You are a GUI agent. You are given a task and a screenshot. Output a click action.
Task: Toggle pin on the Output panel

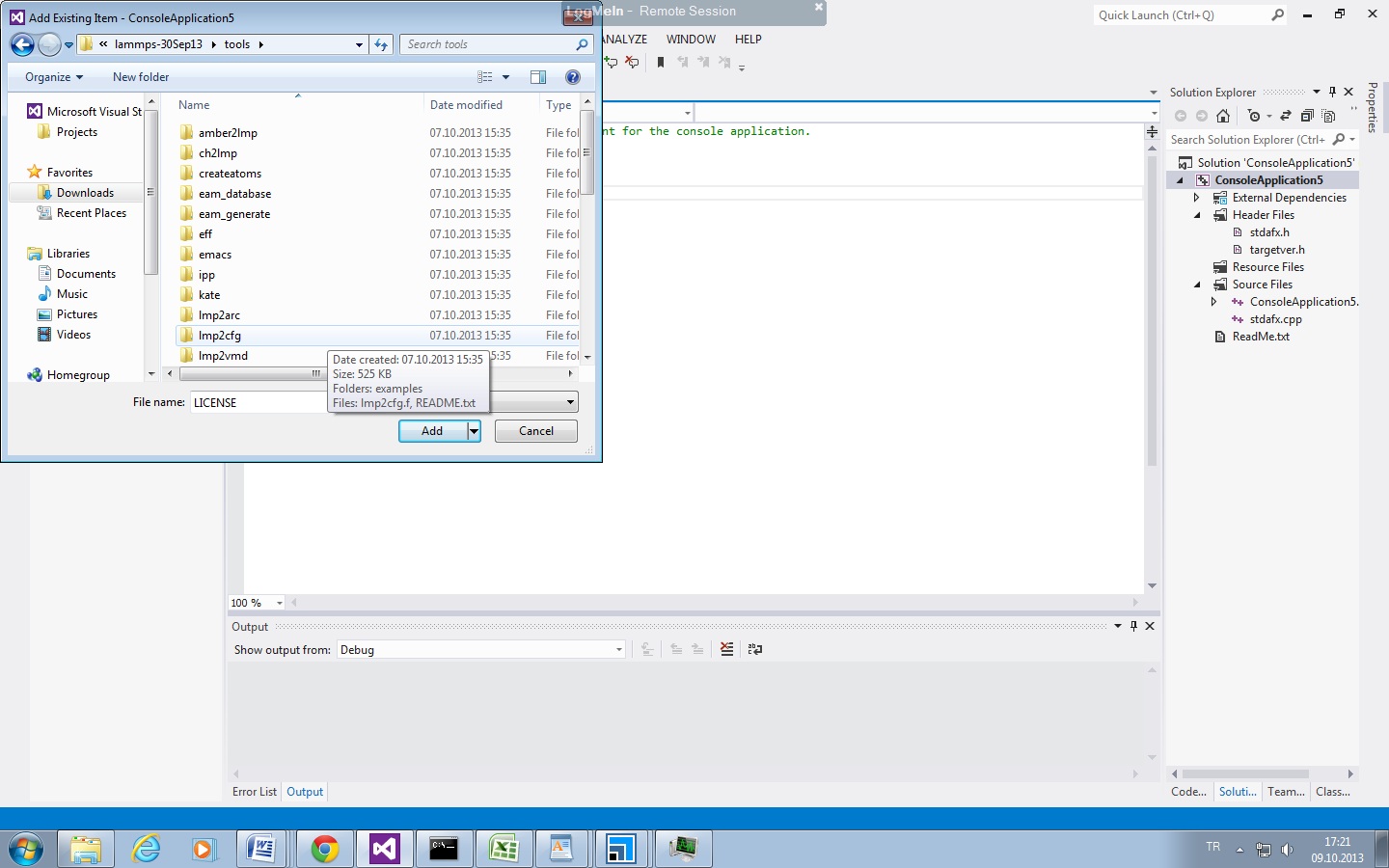click(1133, 627)
